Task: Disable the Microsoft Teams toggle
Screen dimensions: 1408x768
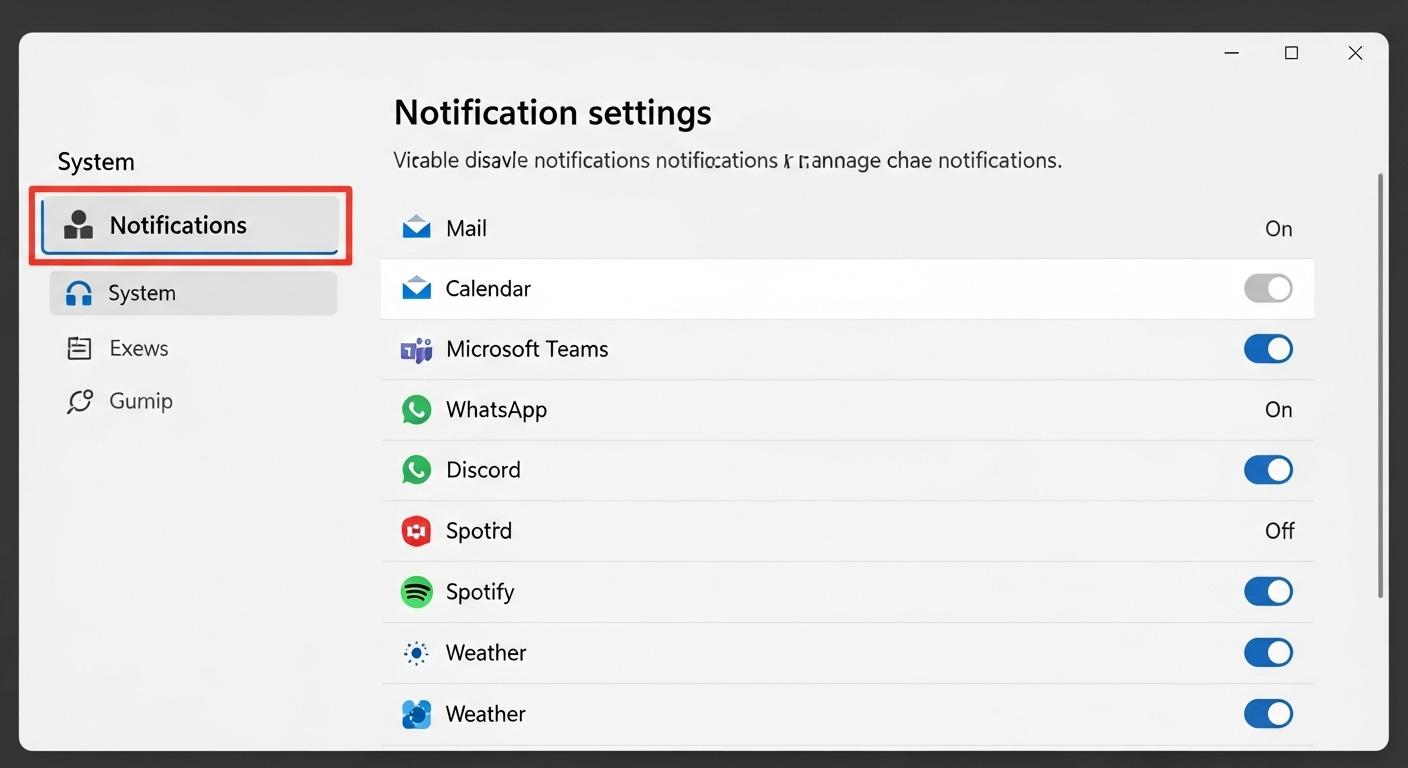Action: coord(1268,349)
